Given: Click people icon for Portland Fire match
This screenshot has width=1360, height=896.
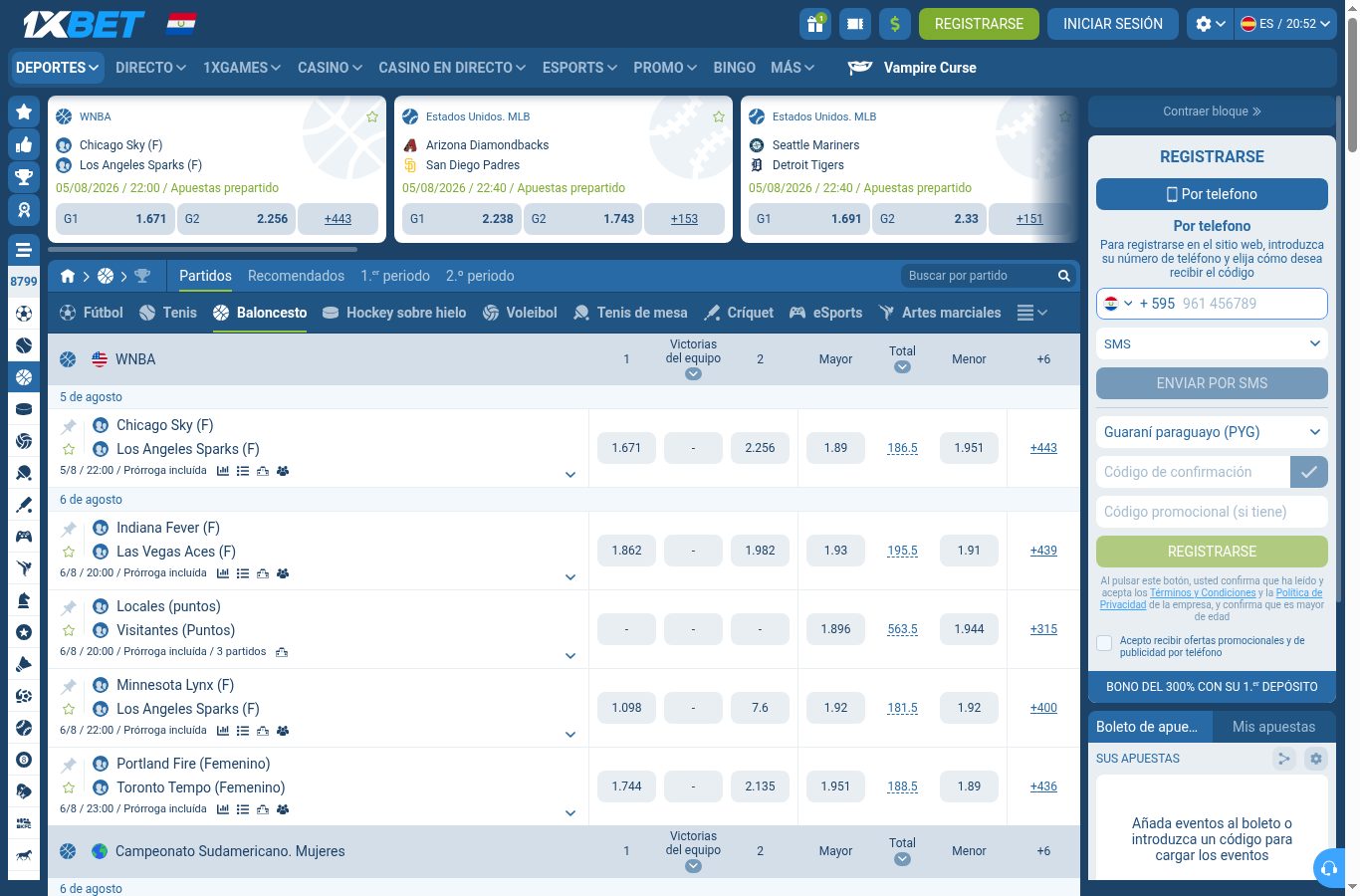Looking at the screenshot, I should click(283, 809).
